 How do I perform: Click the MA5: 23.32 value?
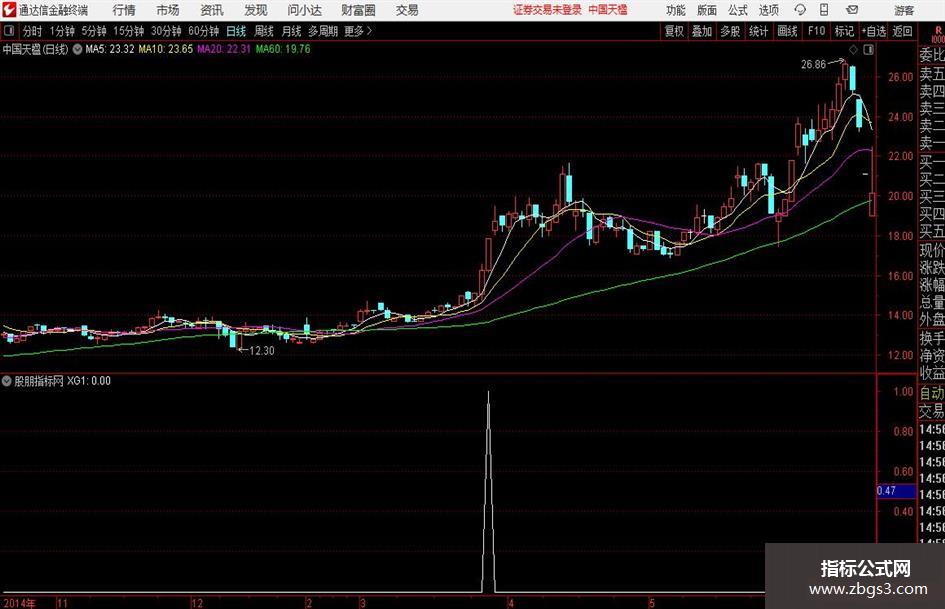click(110, 49)
